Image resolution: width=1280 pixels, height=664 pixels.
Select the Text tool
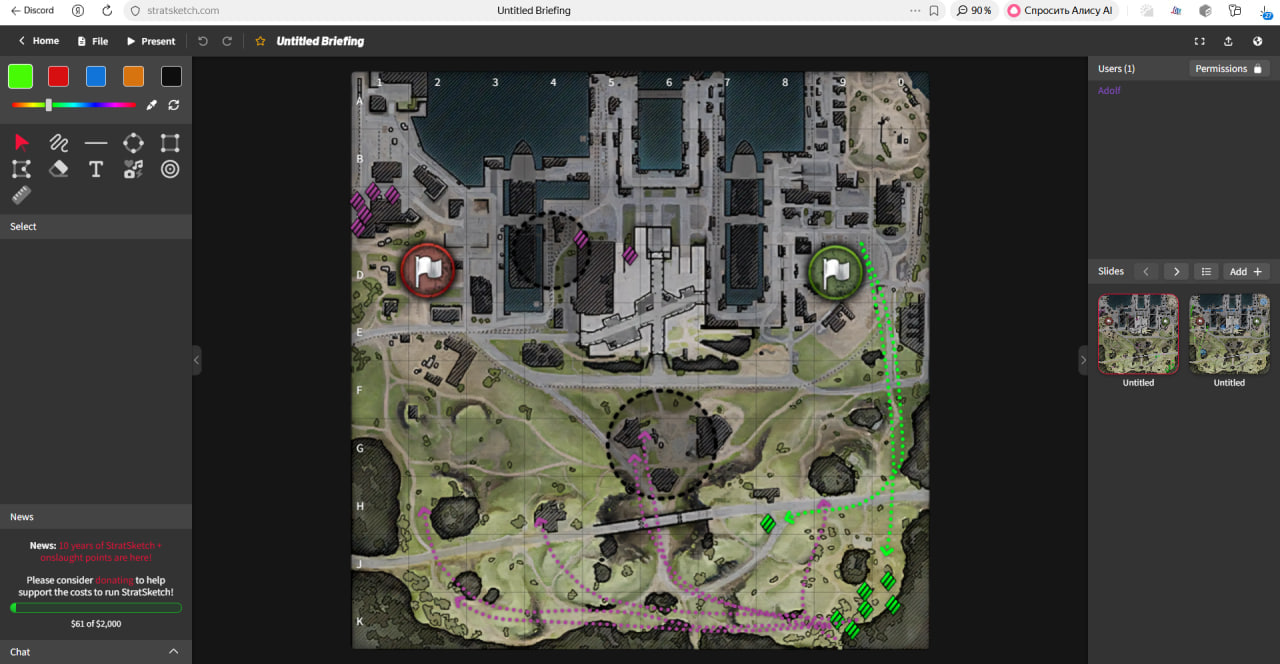coord(96,169)
